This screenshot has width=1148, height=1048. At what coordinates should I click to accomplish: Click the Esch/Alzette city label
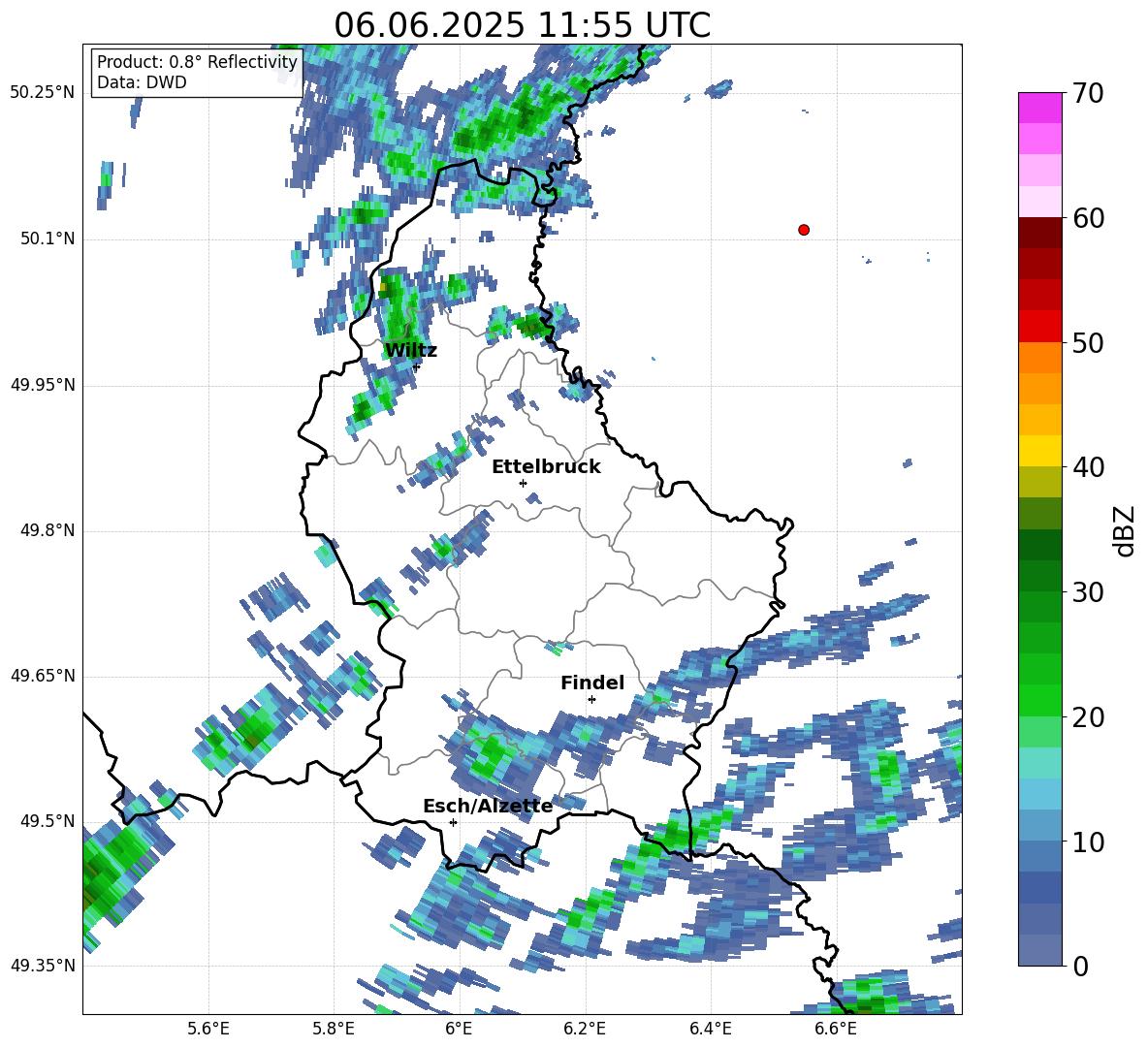pos(488,807)
